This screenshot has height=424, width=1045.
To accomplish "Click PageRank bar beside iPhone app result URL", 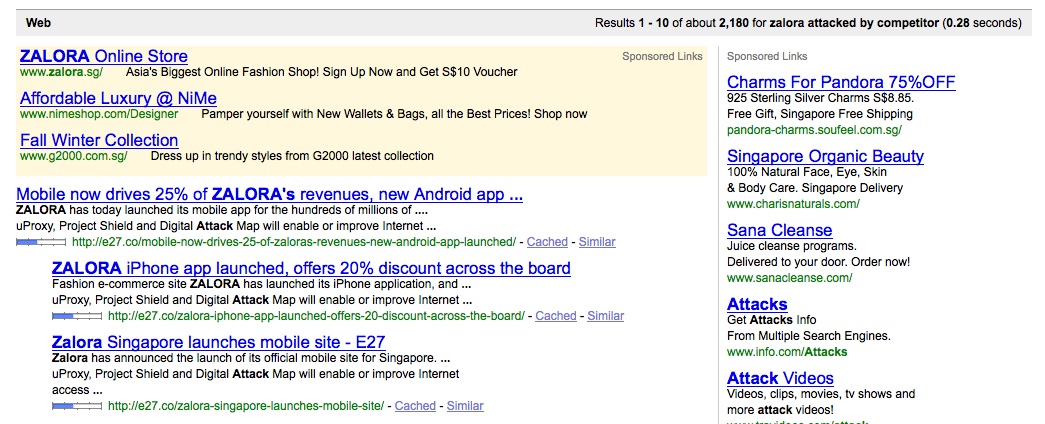I will click(77, 315).
